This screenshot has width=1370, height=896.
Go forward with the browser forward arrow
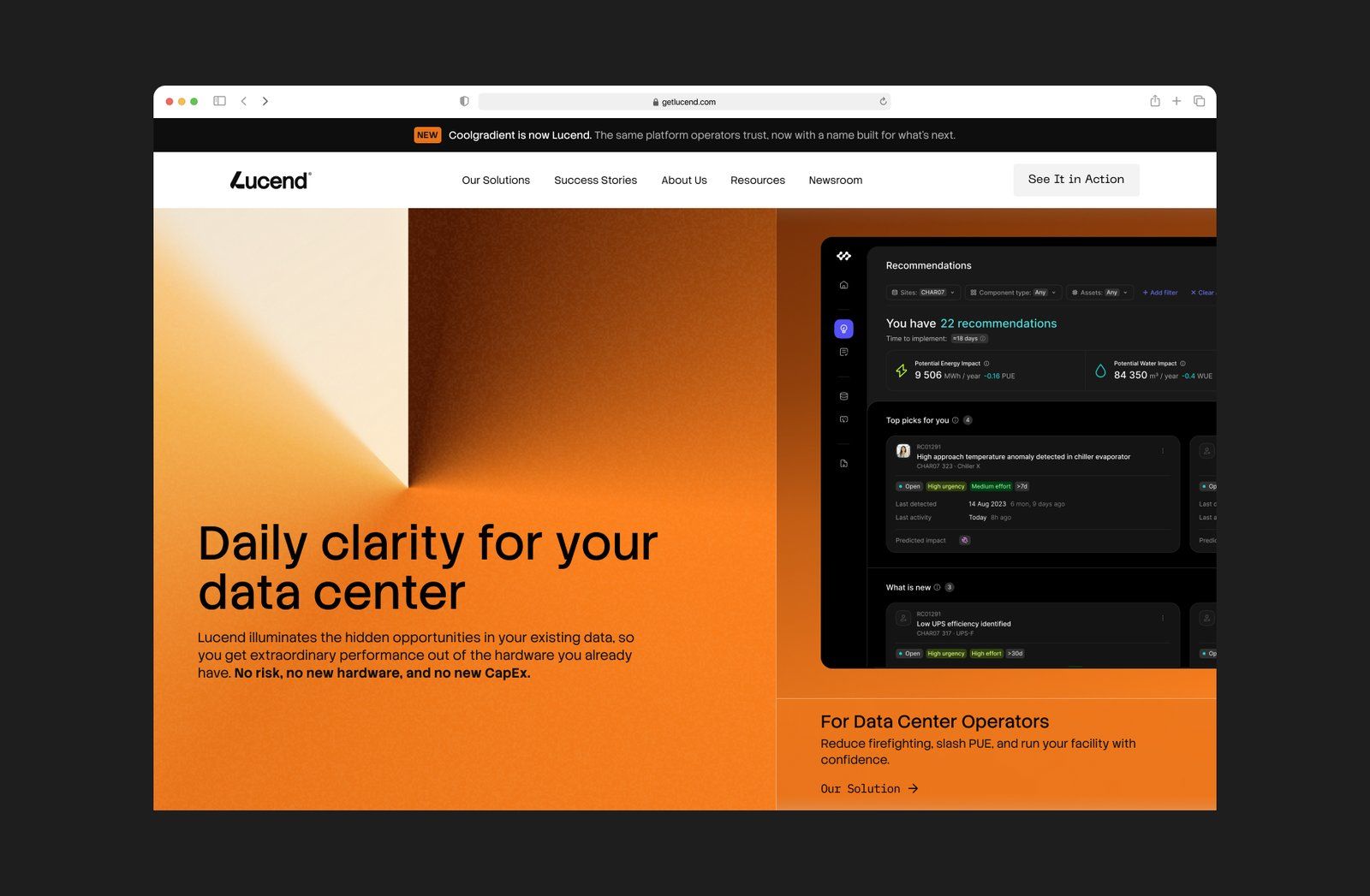[265, 101]
